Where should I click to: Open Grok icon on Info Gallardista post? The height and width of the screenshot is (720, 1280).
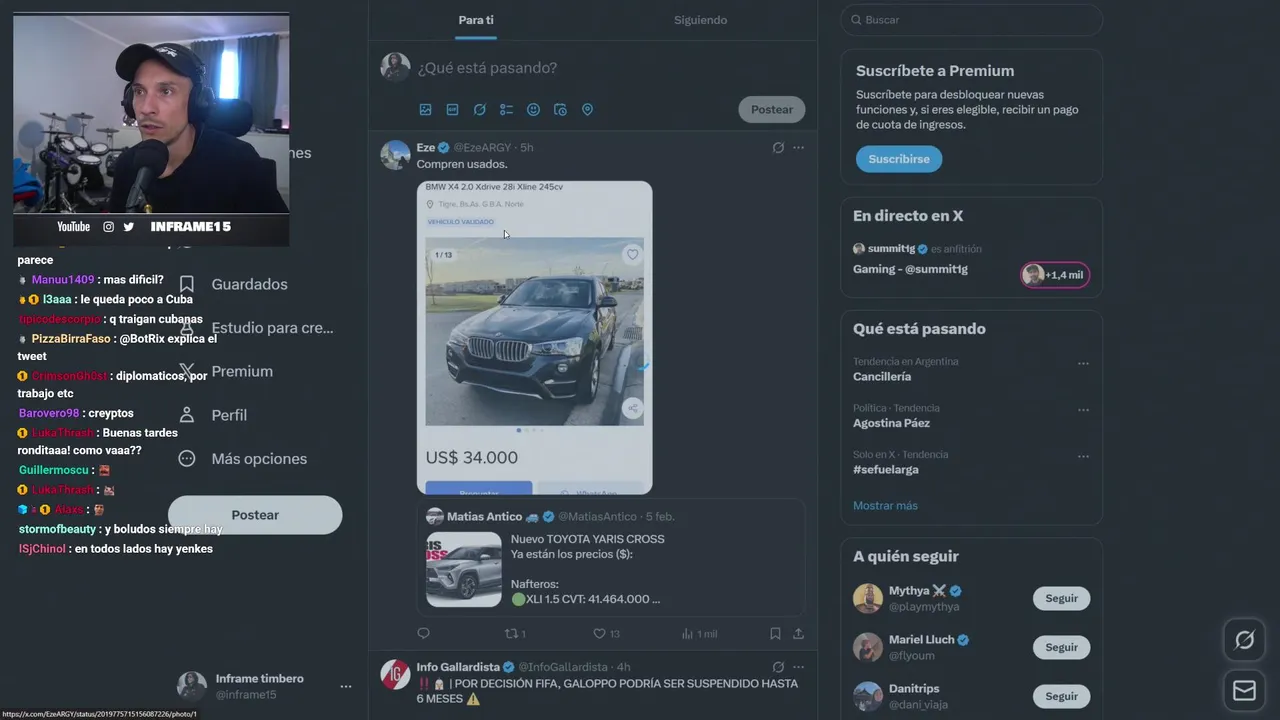(x=778, y=667)
